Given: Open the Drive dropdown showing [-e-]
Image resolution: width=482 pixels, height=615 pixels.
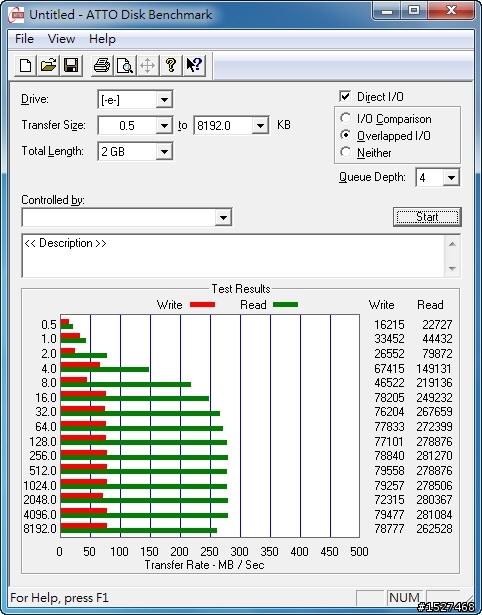Looking at the screenshot, I should pyautogui.click(x=164, y=100).
